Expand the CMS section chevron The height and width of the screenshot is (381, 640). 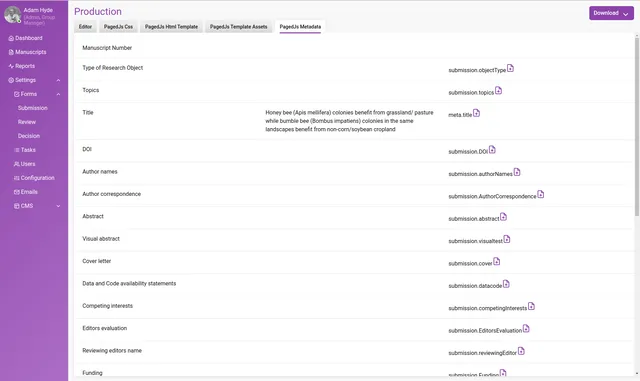58,206
